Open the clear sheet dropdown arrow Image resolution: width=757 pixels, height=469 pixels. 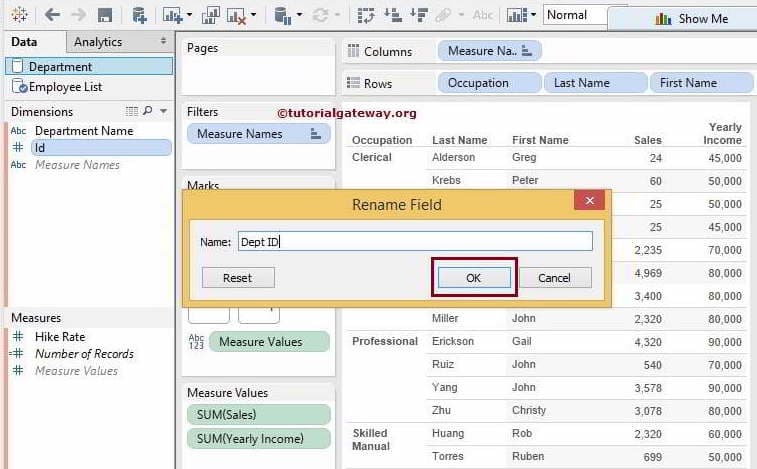coord(254,15)
